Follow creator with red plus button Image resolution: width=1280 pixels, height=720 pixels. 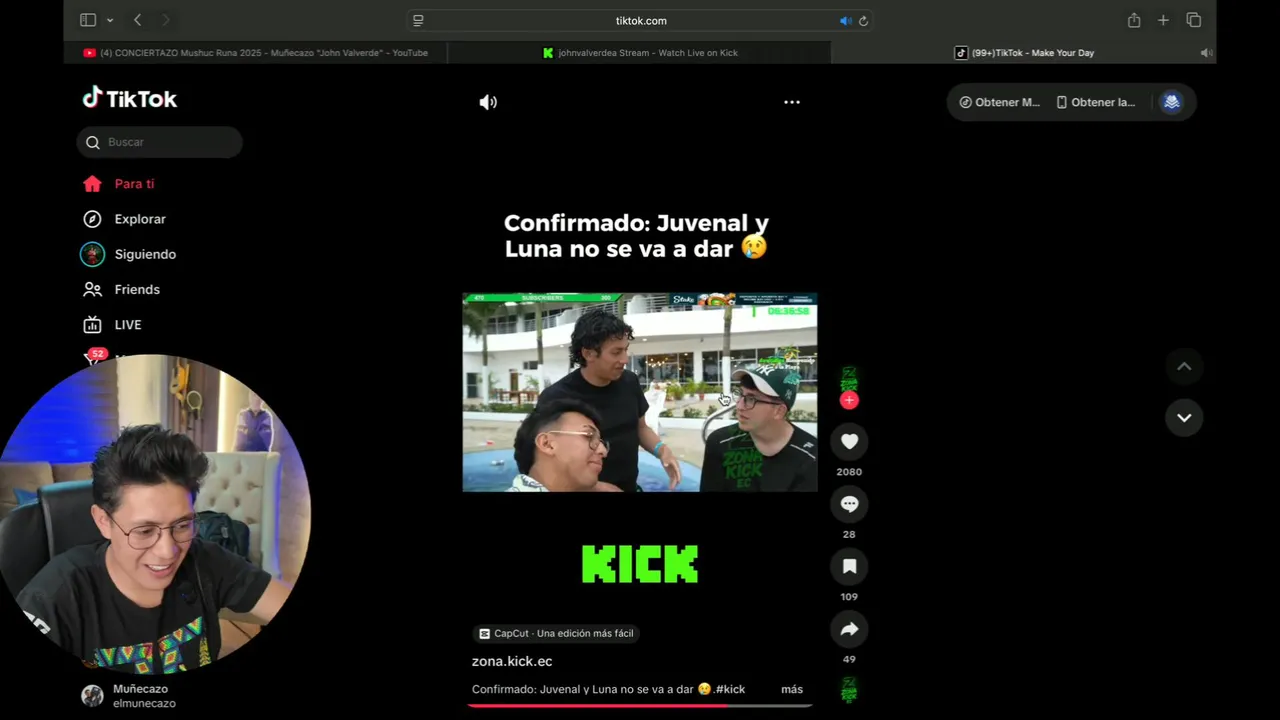tap(849, 400)
